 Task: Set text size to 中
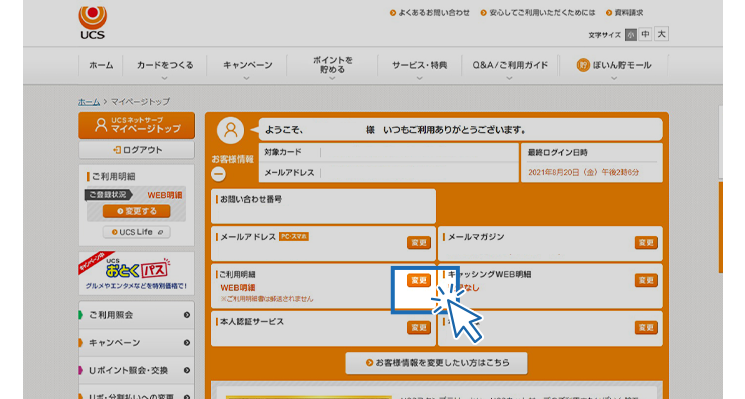[x=645, y=35]
